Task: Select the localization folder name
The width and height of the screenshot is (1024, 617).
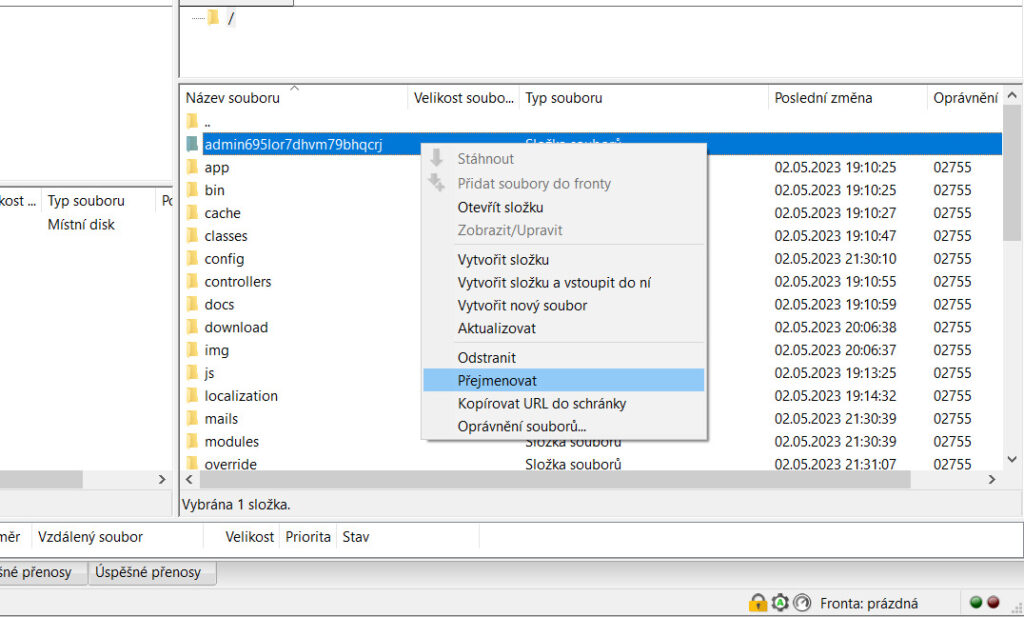Action: tap(241, 396)
